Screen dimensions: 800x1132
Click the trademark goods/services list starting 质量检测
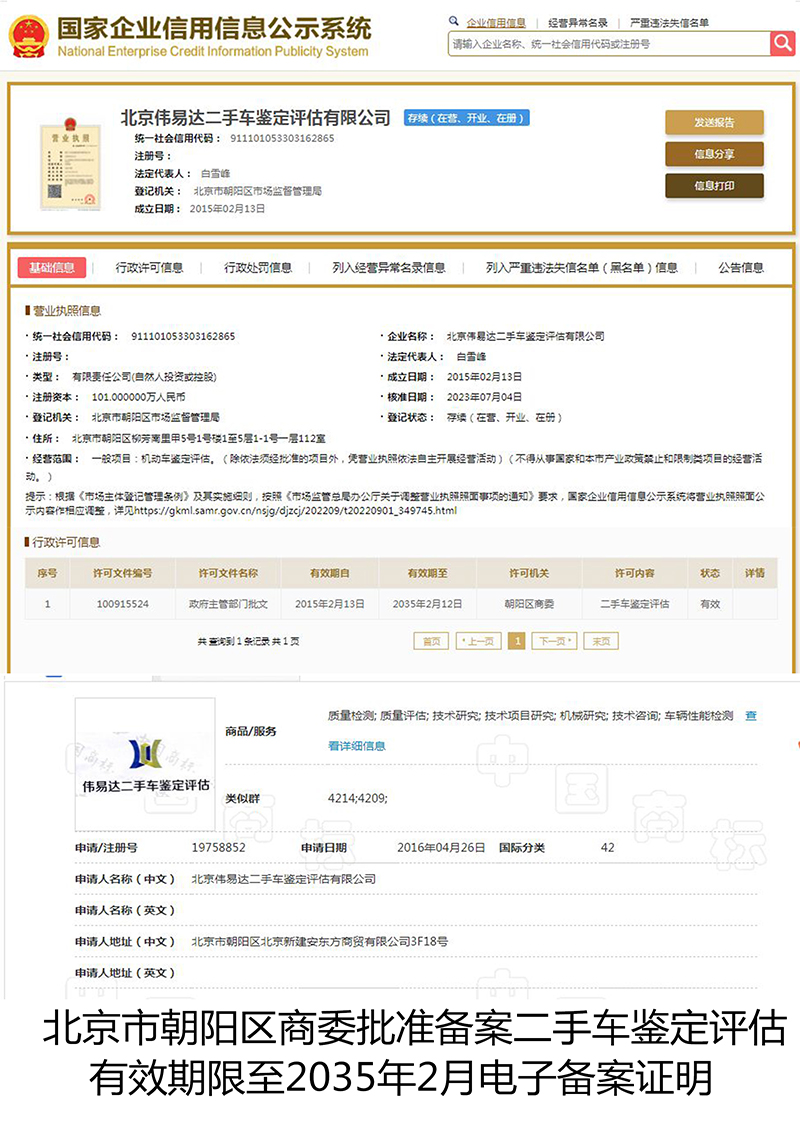tap(531, 716)
